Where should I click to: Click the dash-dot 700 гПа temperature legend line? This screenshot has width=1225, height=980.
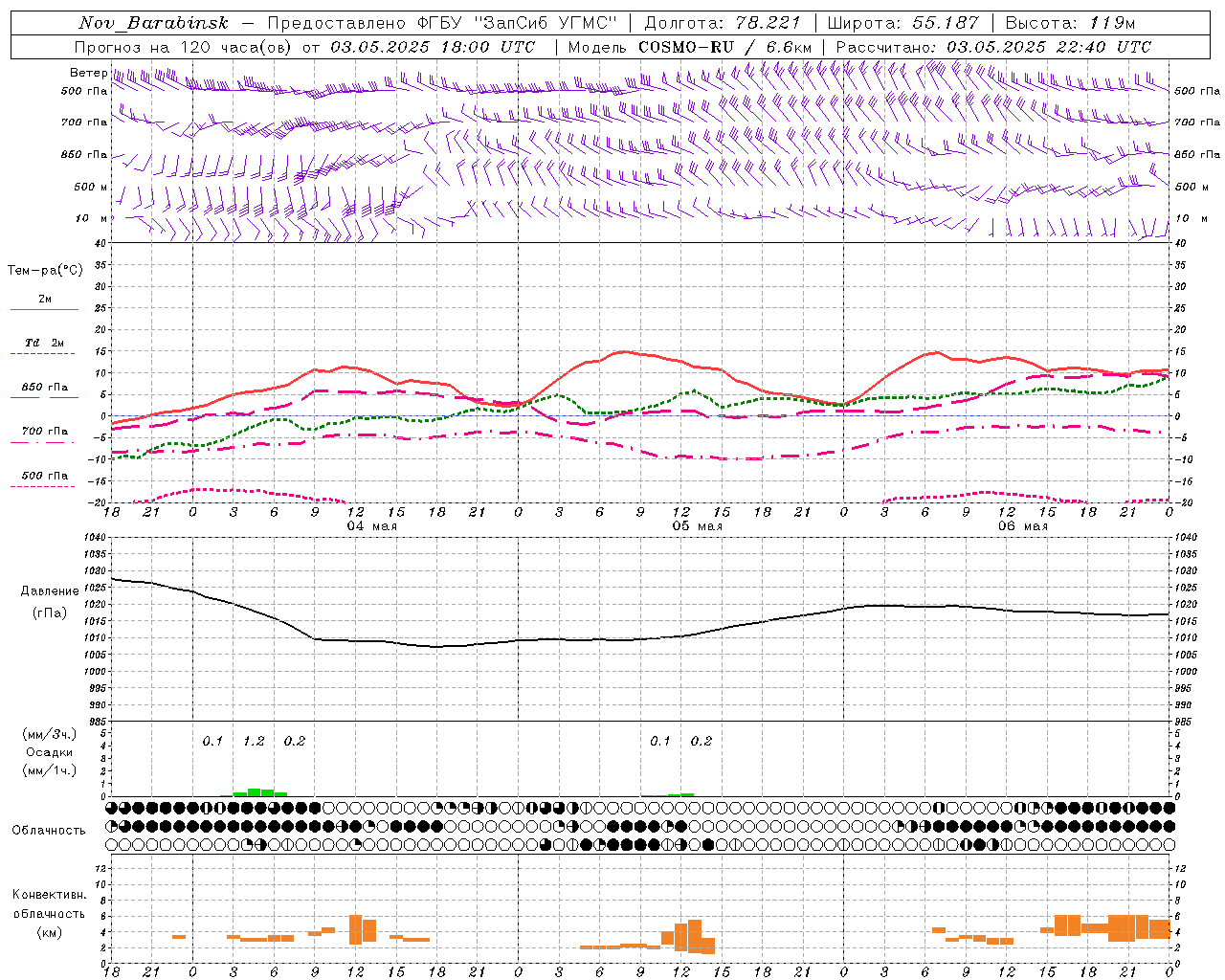43,443
